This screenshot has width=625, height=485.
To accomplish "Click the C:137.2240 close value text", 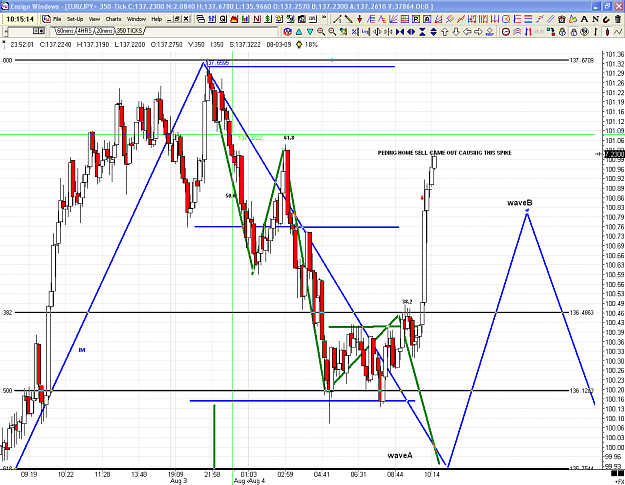I will (x=55, y=45).
